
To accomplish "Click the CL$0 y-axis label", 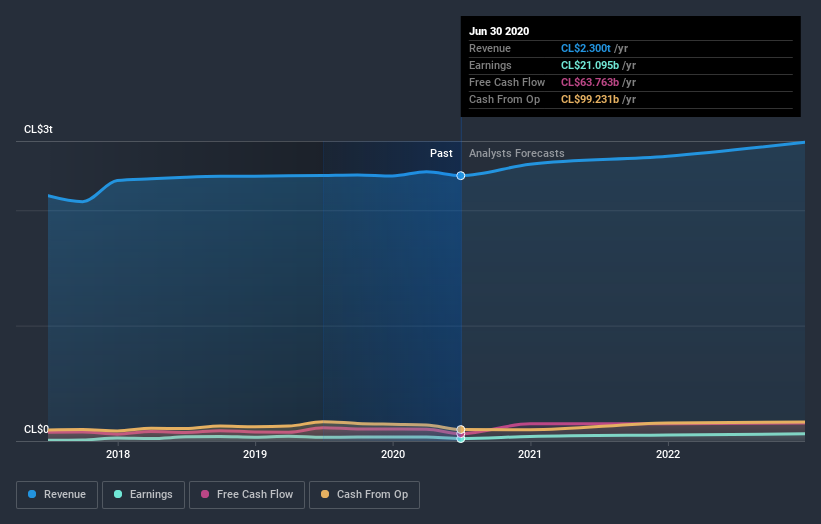I will pos(36,429).
